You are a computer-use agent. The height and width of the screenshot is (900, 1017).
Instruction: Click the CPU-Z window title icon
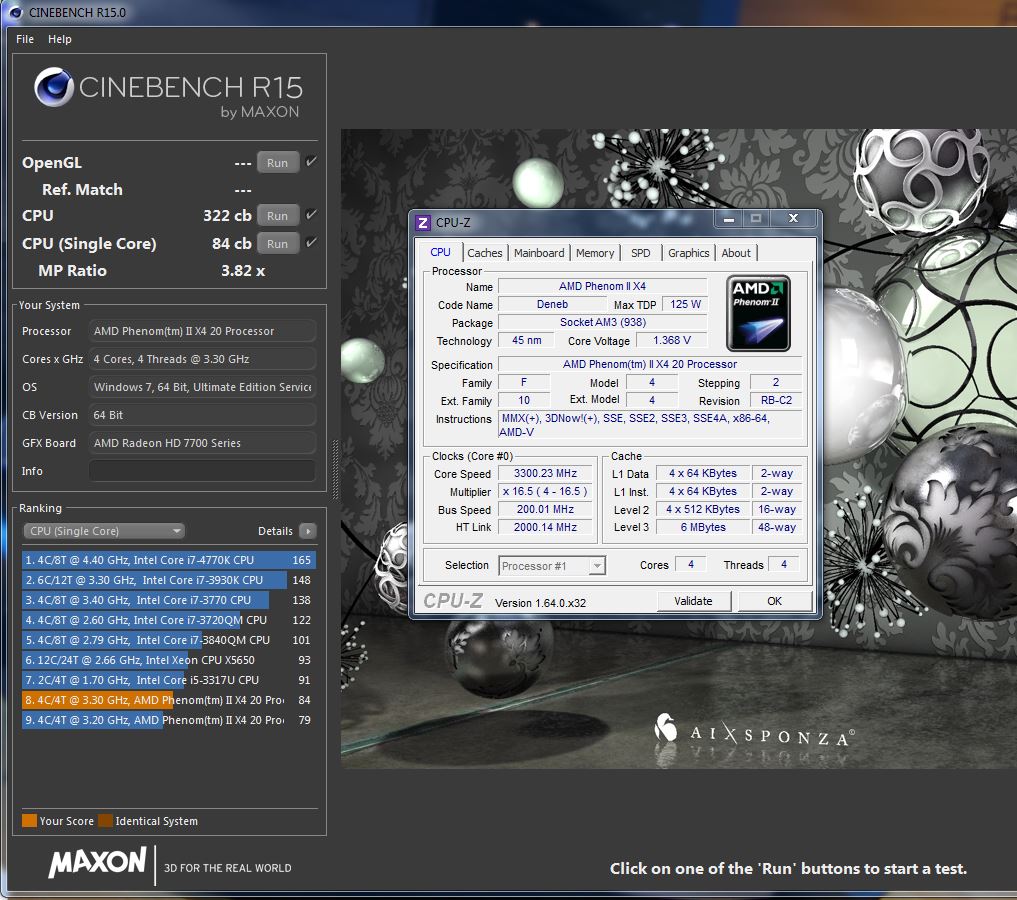point(423,223)
